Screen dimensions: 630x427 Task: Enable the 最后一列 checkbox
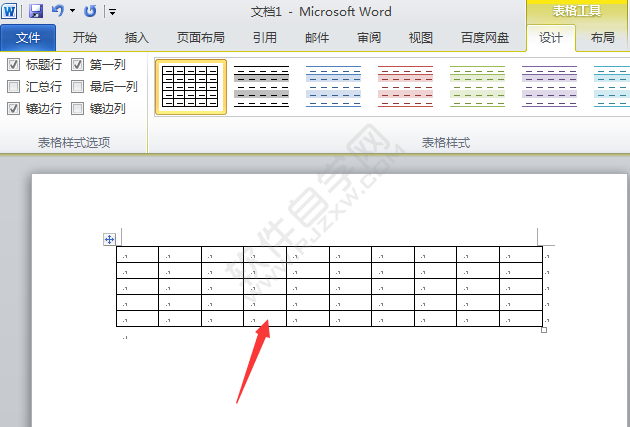(x=78, y=86)
